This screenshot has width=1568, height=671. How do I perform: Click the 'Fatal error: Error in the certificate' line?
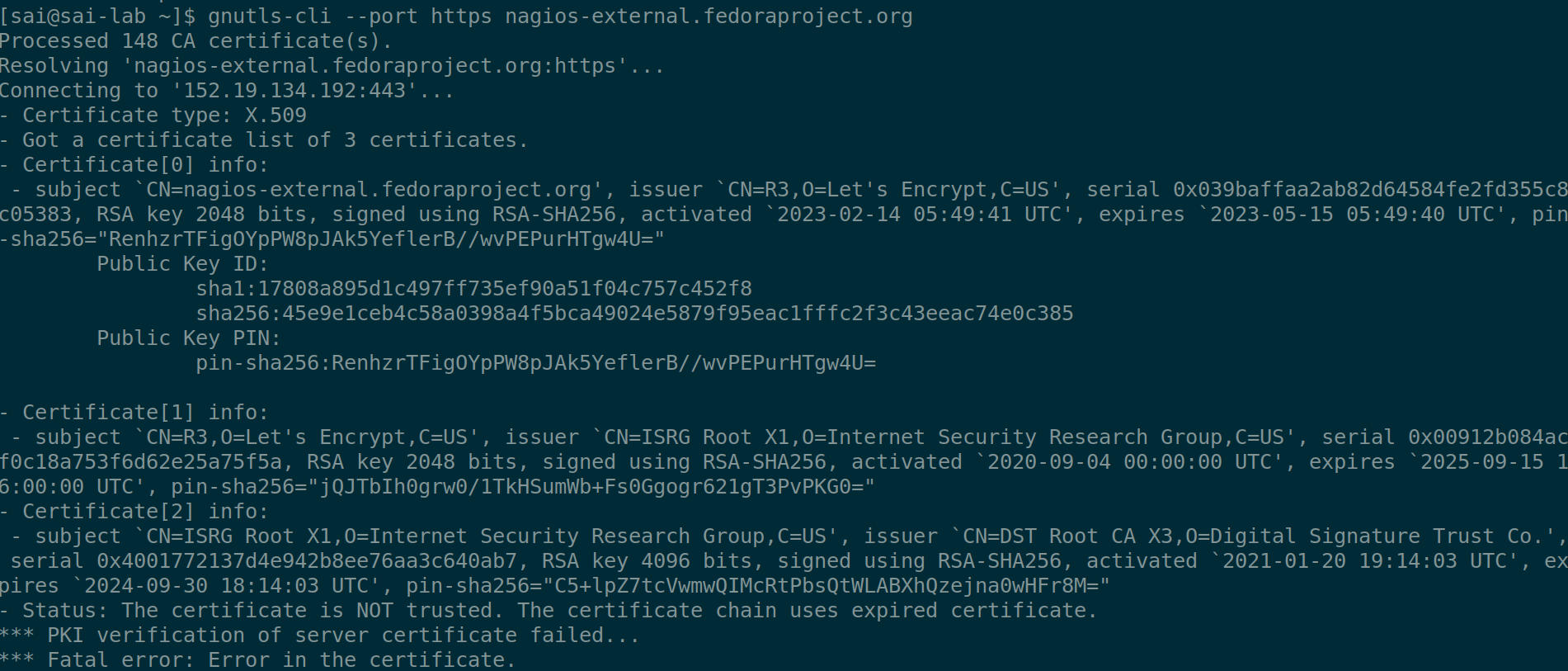click(x=258, y=660)
